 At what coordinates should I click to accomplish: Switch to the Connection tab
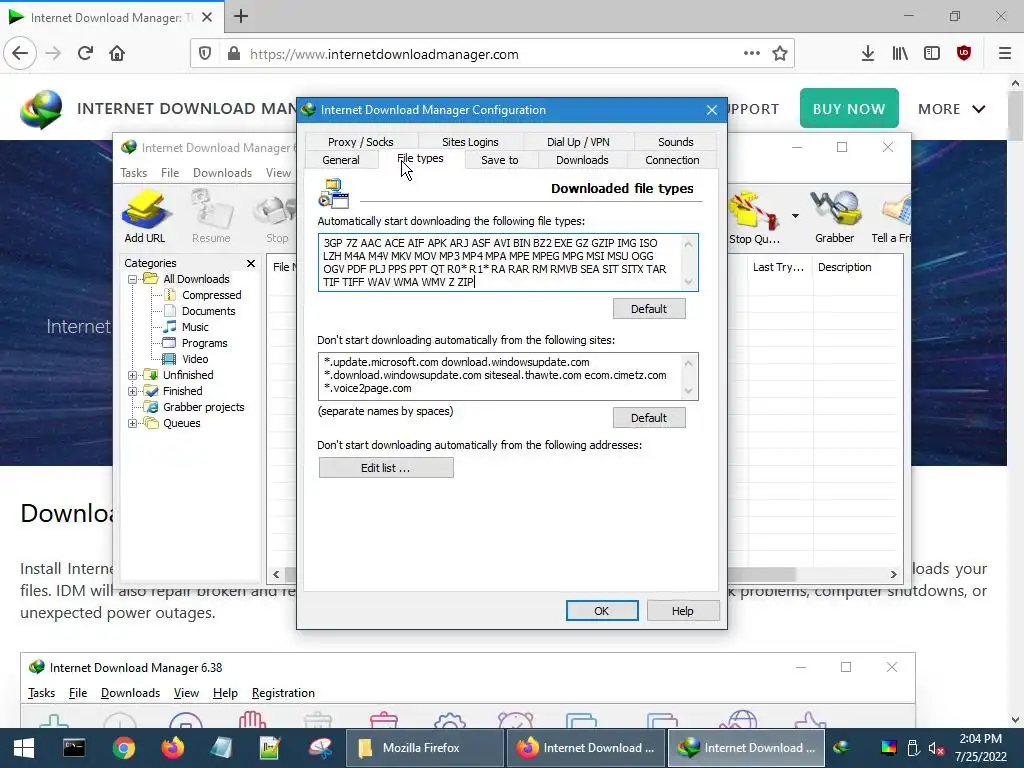(x=672, y=160)
